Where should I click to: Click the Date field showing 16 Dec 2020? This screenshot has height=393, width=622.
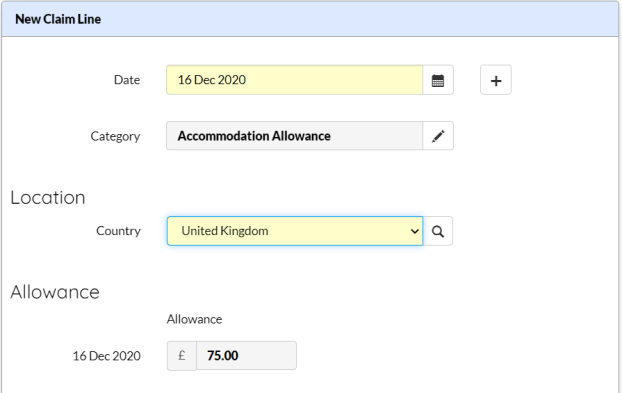295,80
